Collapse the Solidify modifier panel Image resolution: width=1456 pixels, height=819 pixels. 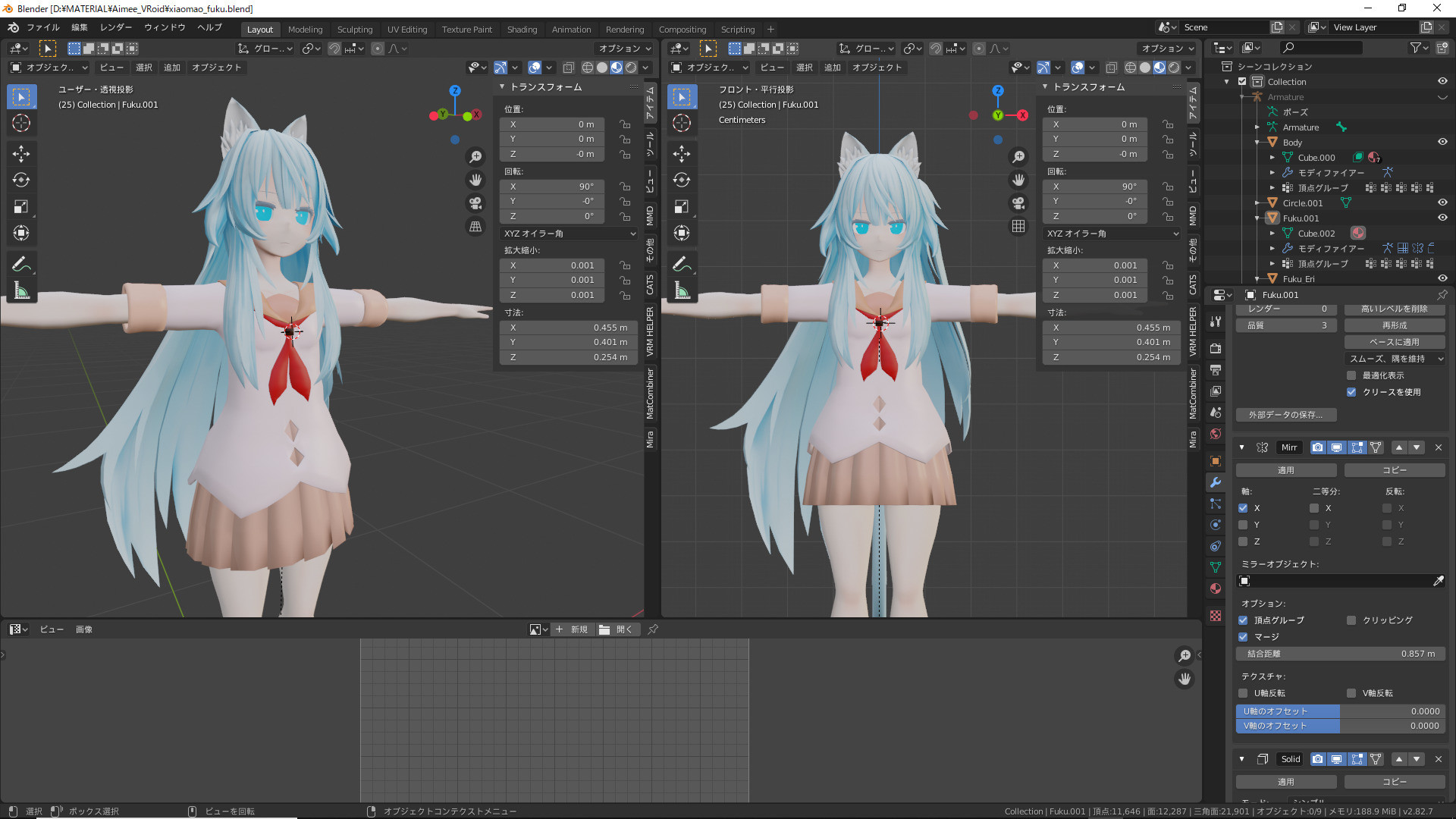click(1242, 759)
